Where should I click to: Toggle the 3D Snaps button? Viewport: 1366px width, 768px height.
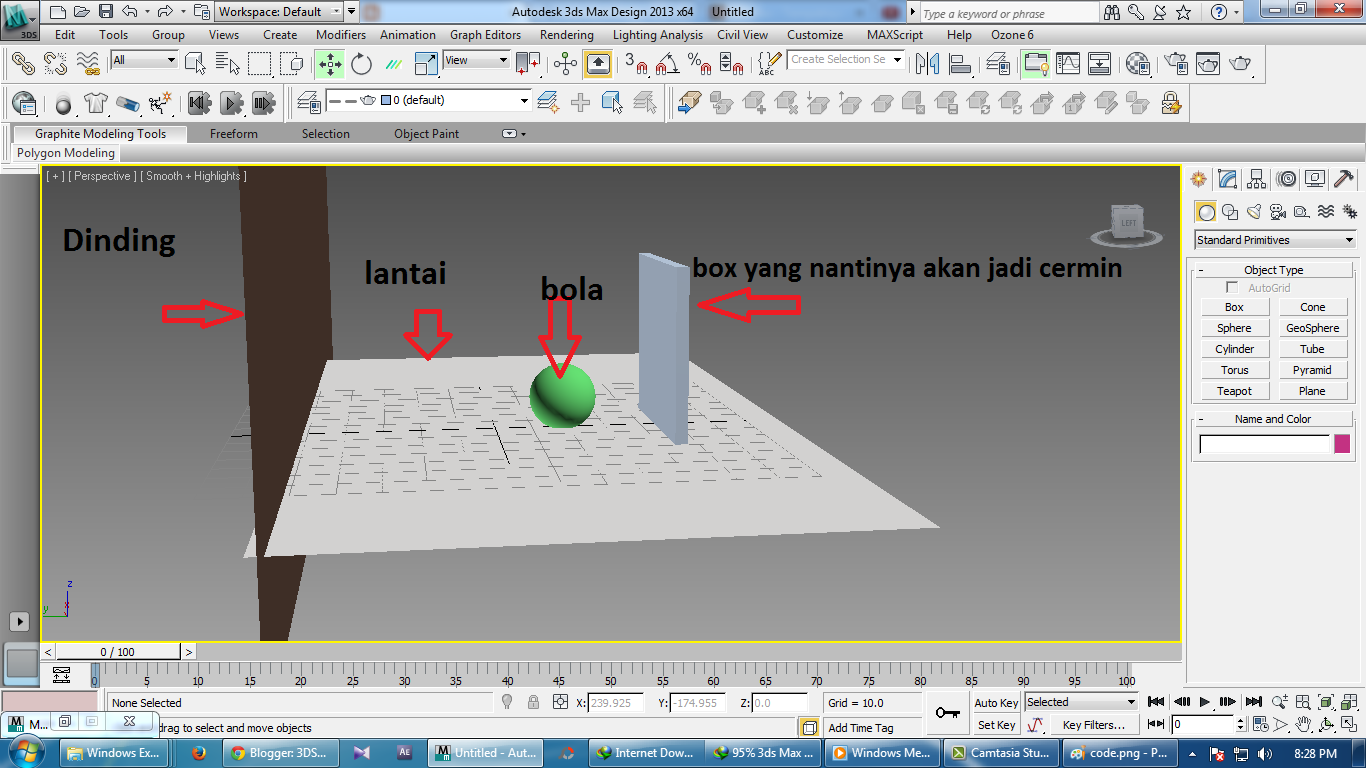[x=636, y=63]
